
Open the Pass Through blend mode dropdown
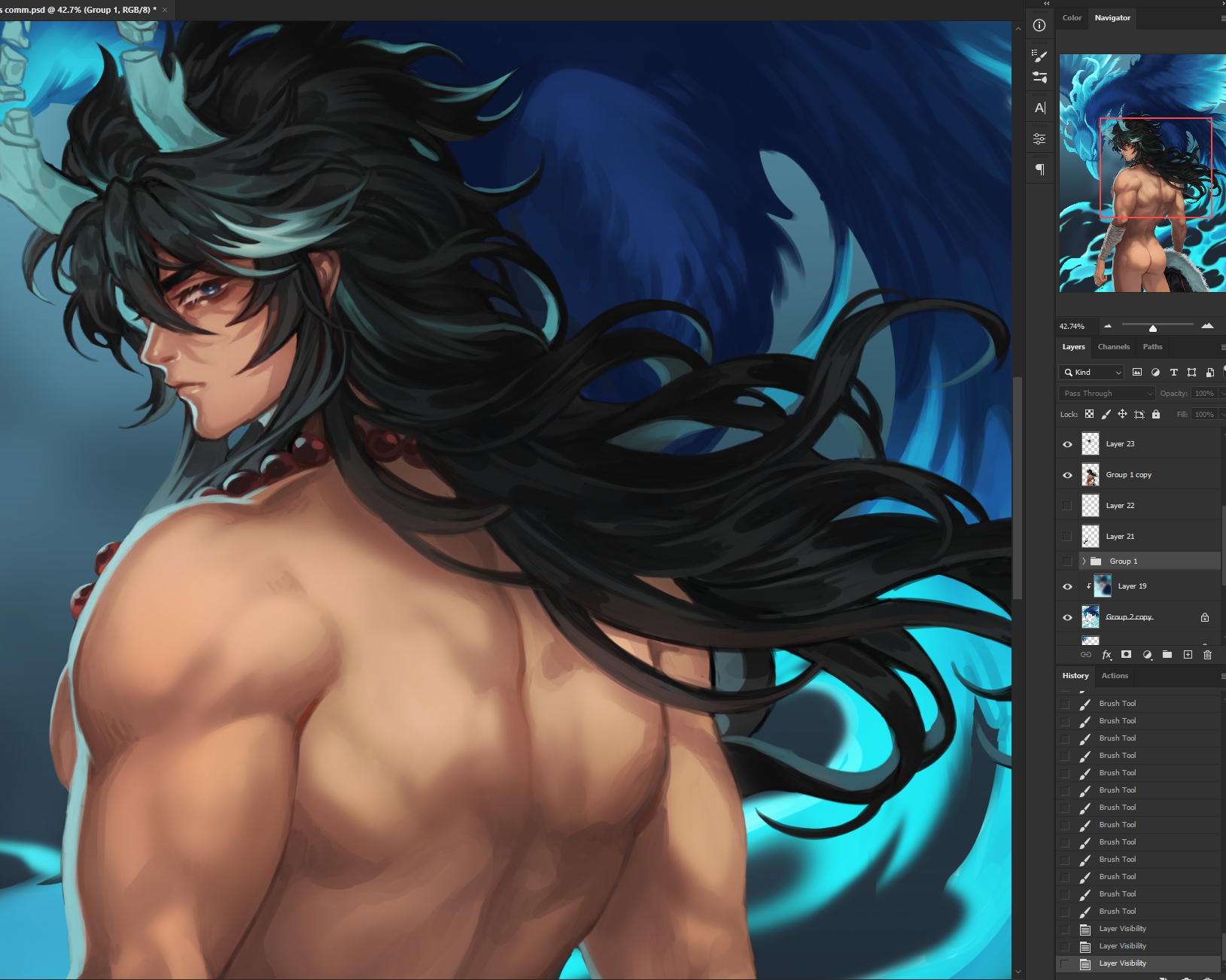tap(1106, 394)
